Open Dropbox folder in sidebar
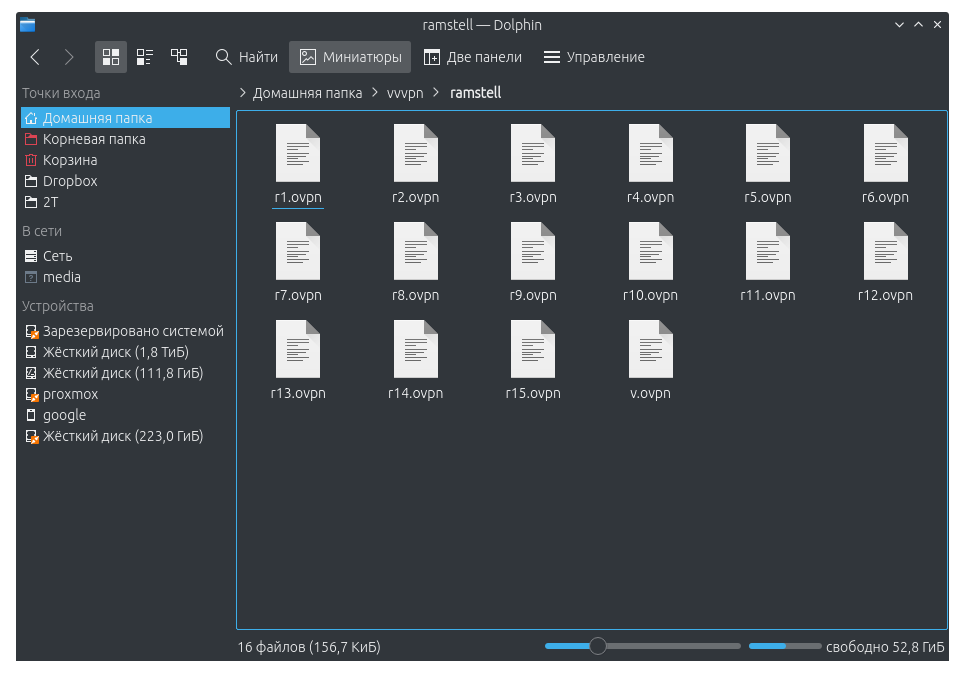The height and width of the screenshot is (681, 965). 126,181
